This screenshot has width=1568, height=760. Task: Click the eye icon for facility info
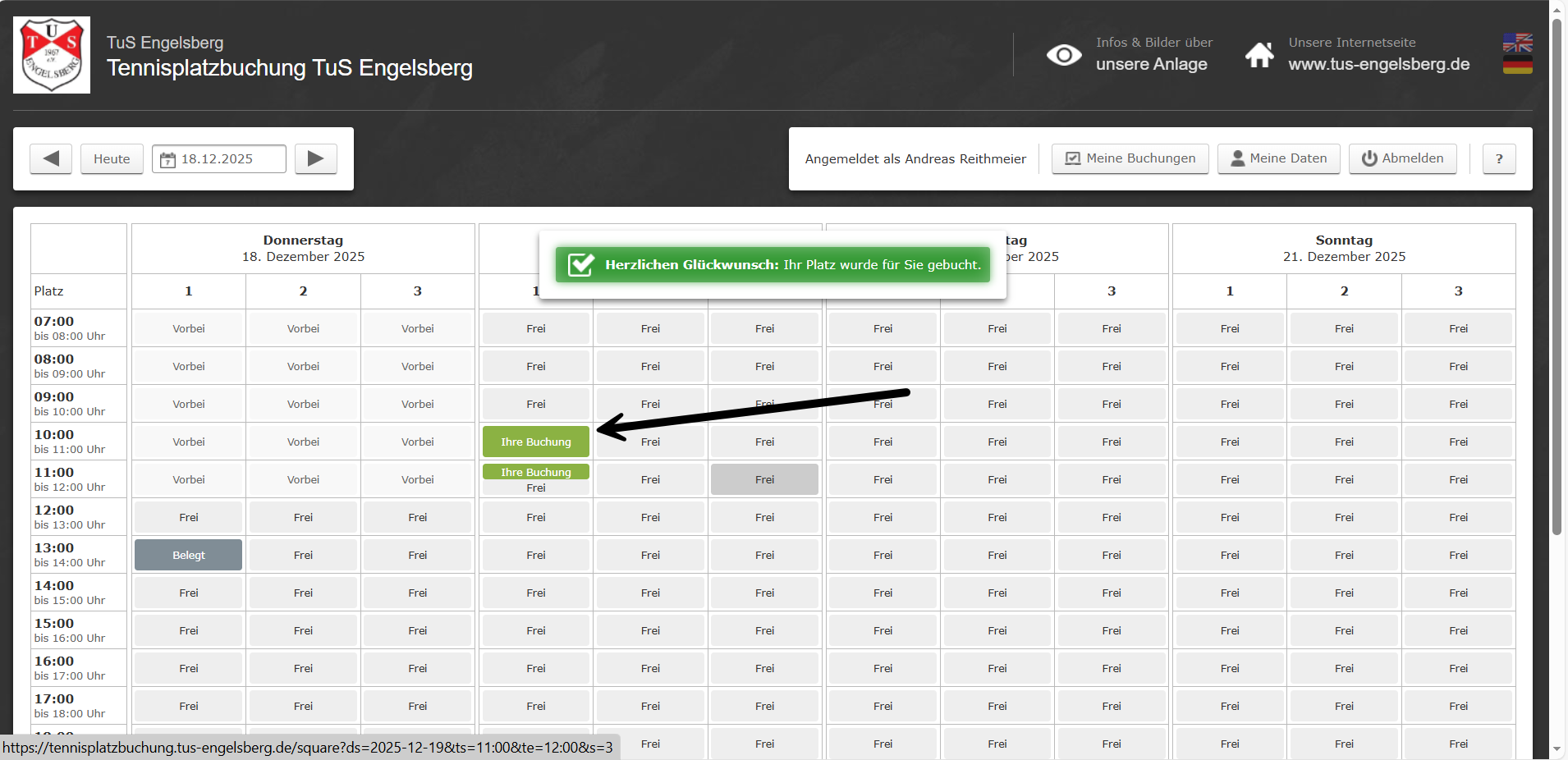click(x=1063, y=55)
